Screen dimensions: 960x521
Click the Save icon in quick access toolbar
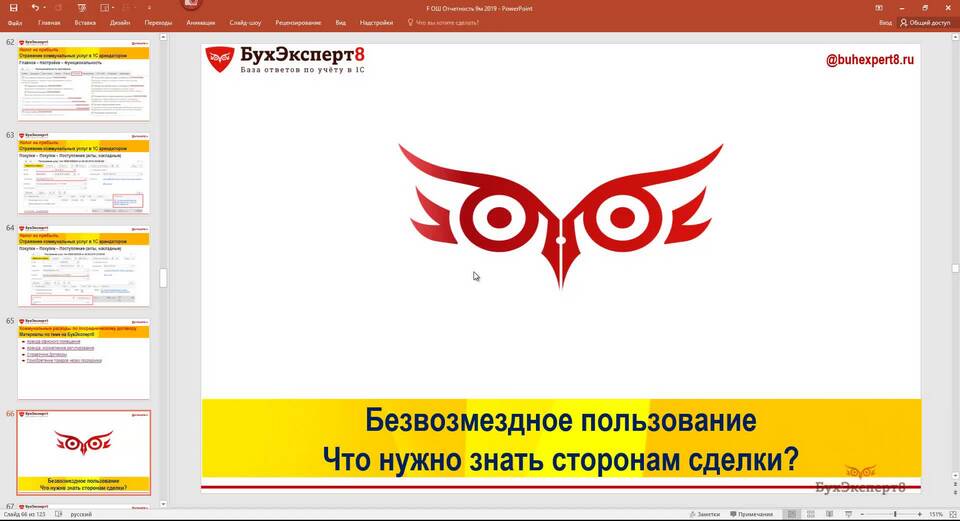(x=14, y=7)
